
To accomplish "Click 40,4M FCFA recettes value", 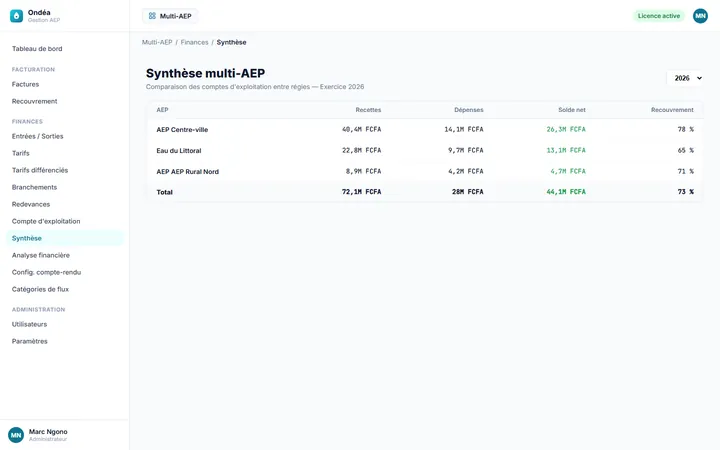I will click(361, 129).
